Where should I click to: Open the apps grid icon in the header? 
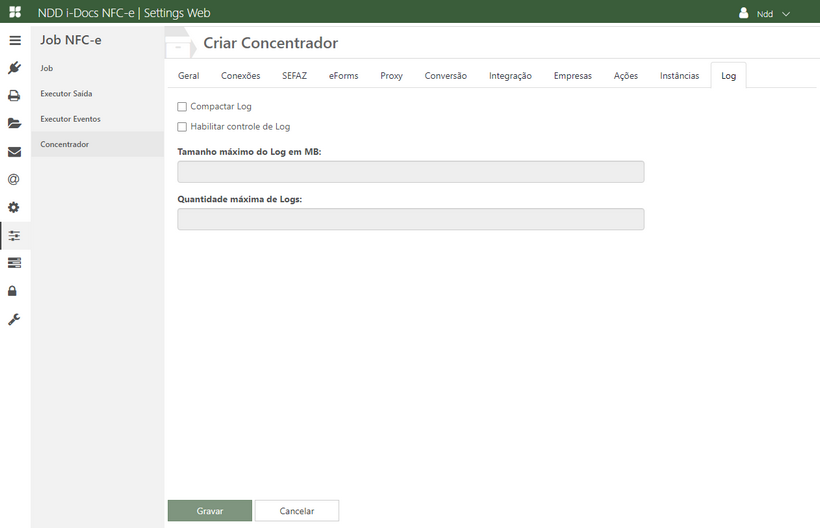tap(15, 12)
